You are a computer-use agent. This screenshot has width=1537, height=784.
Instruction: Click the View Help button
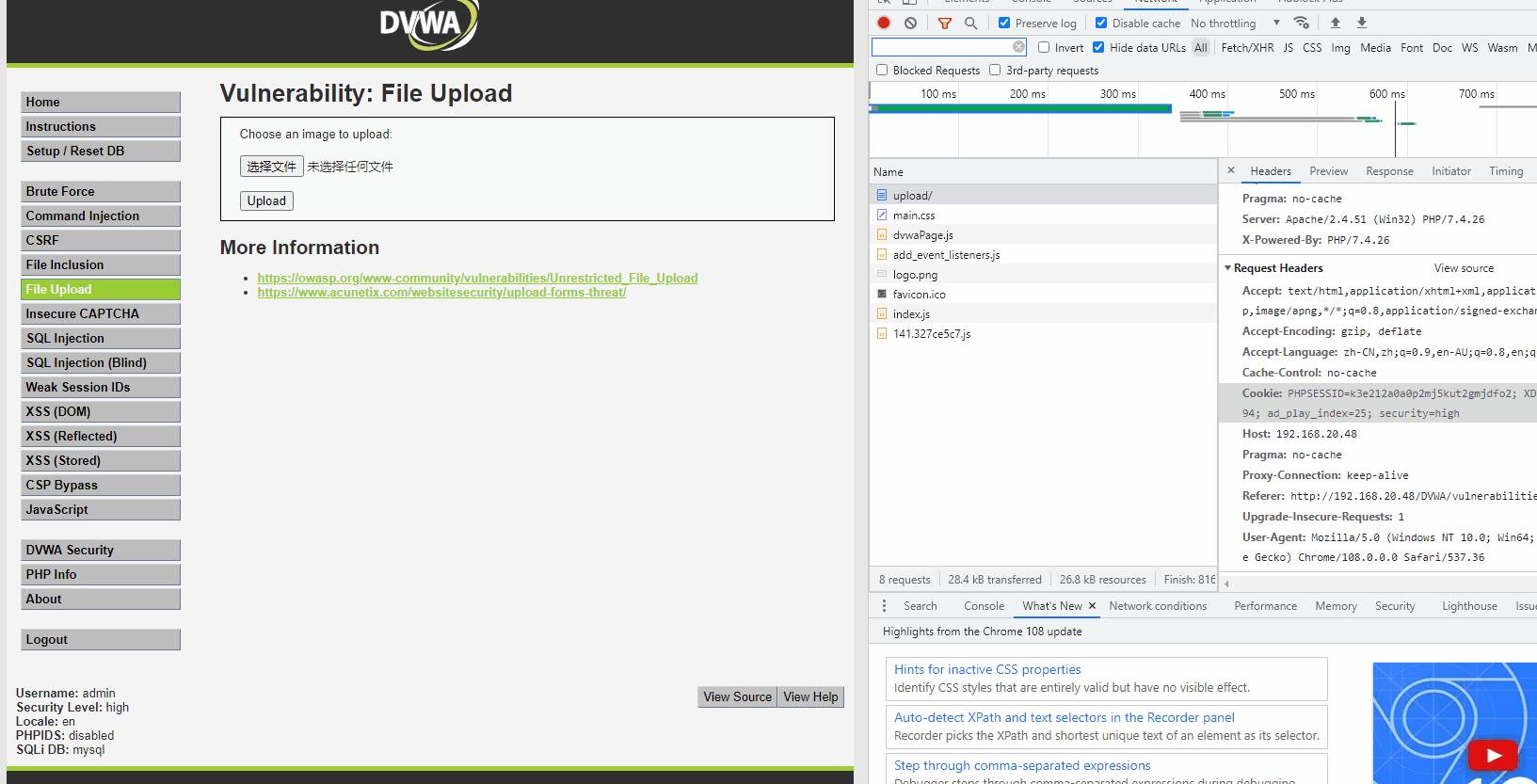tap(810, 696)
